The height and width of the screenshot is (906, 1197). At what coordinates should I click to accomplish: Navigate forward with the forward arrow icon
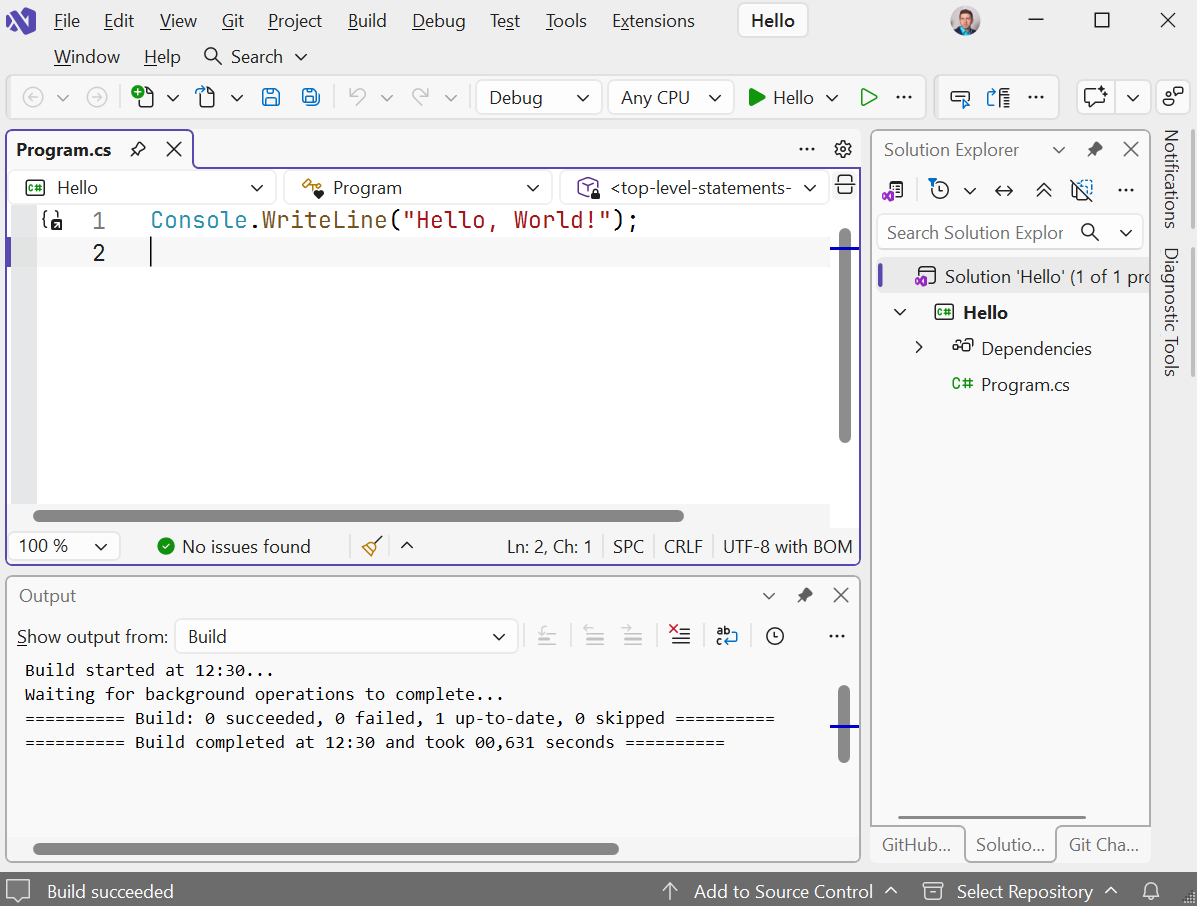[x=97, y=97]
